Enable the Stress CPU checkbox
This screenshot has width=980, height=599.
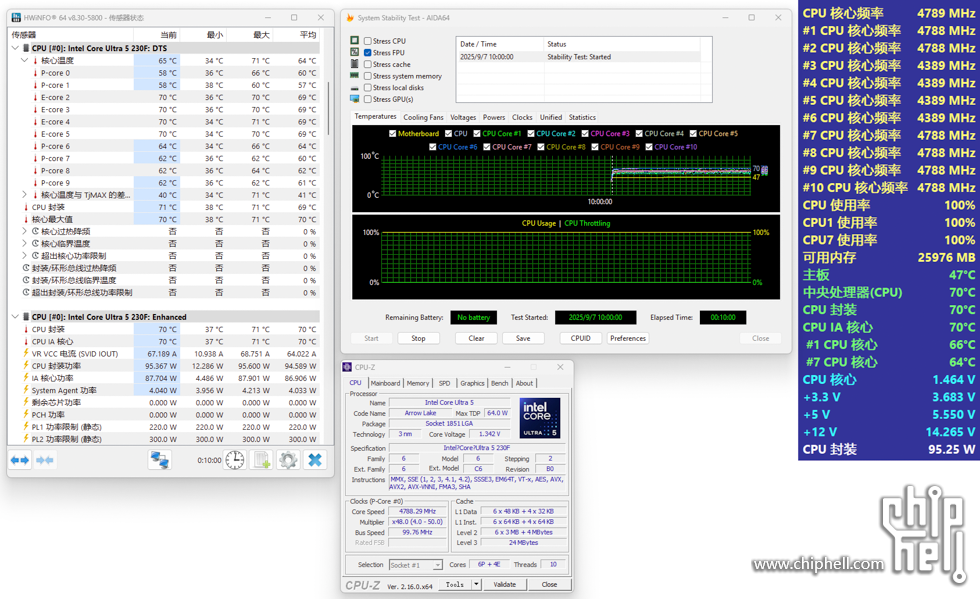click(x=368, y=41)
